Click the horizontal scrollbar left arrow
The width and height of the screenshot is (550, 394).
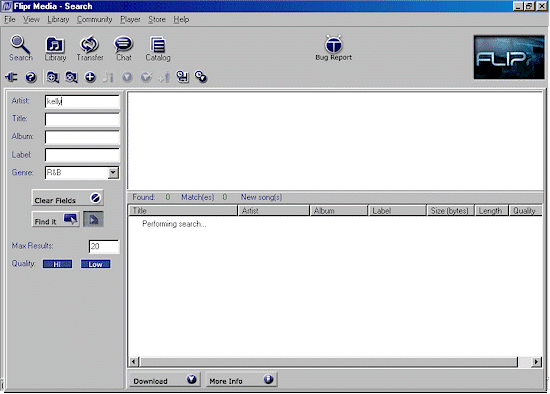134,362
